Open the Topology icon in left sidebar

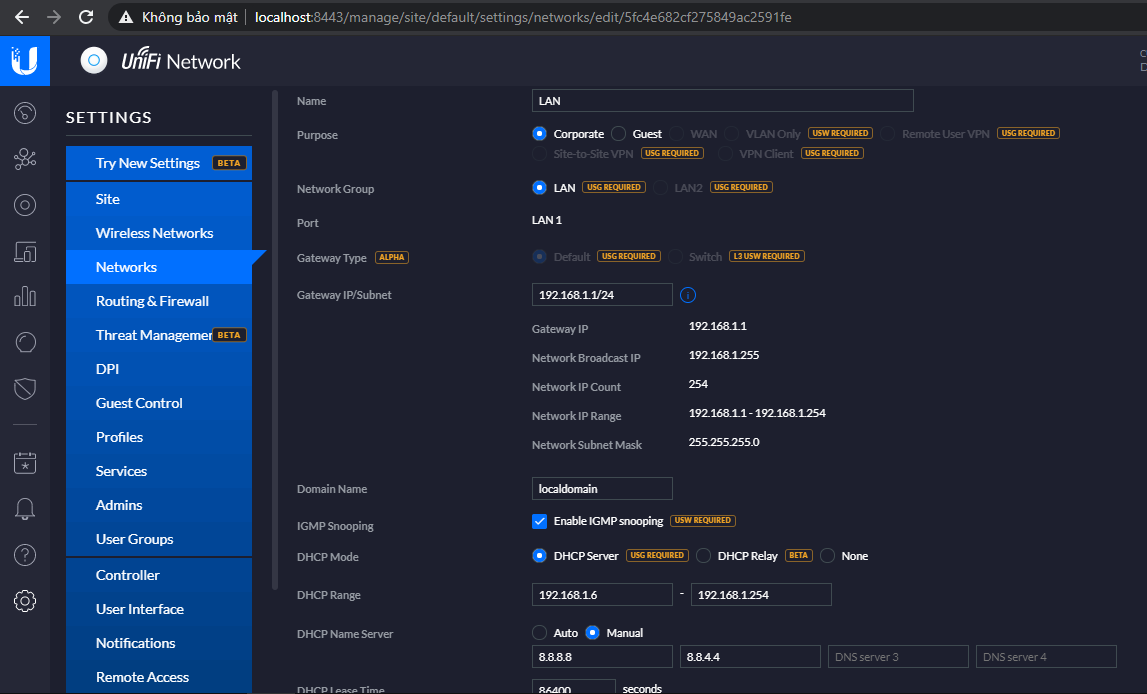click(25, 159)
